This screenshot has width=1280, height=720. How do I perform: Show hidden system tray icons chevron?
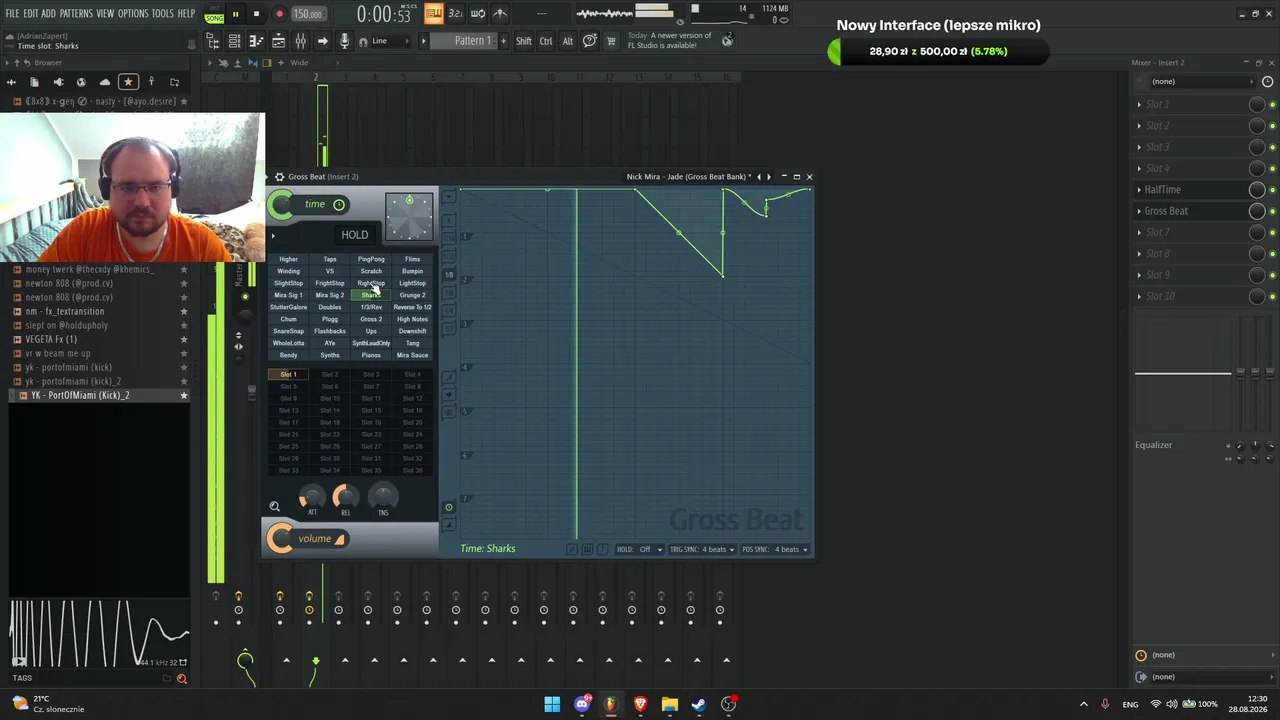click(x=1083, y=704)
